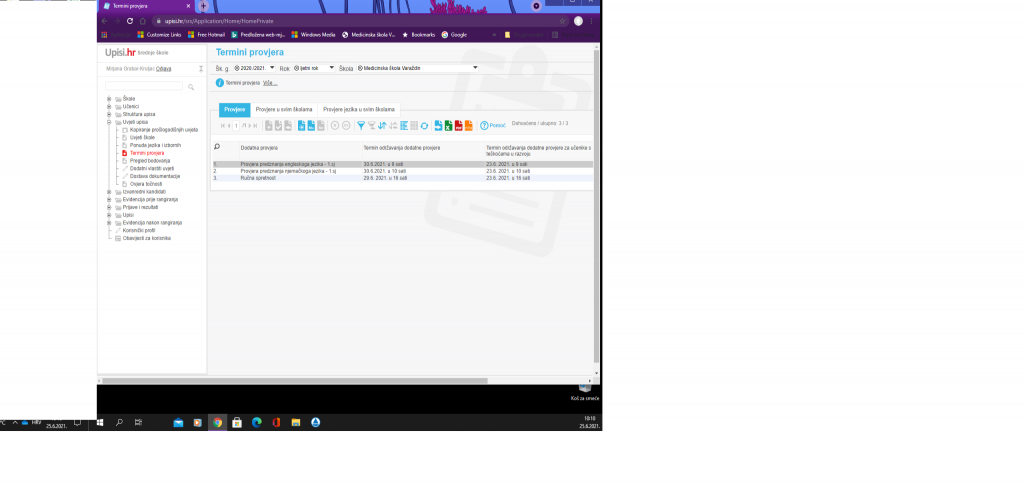Collapse the Uvjeti upisa tree folder
This screenshot has width=1024, height=491.
[109, 121]
